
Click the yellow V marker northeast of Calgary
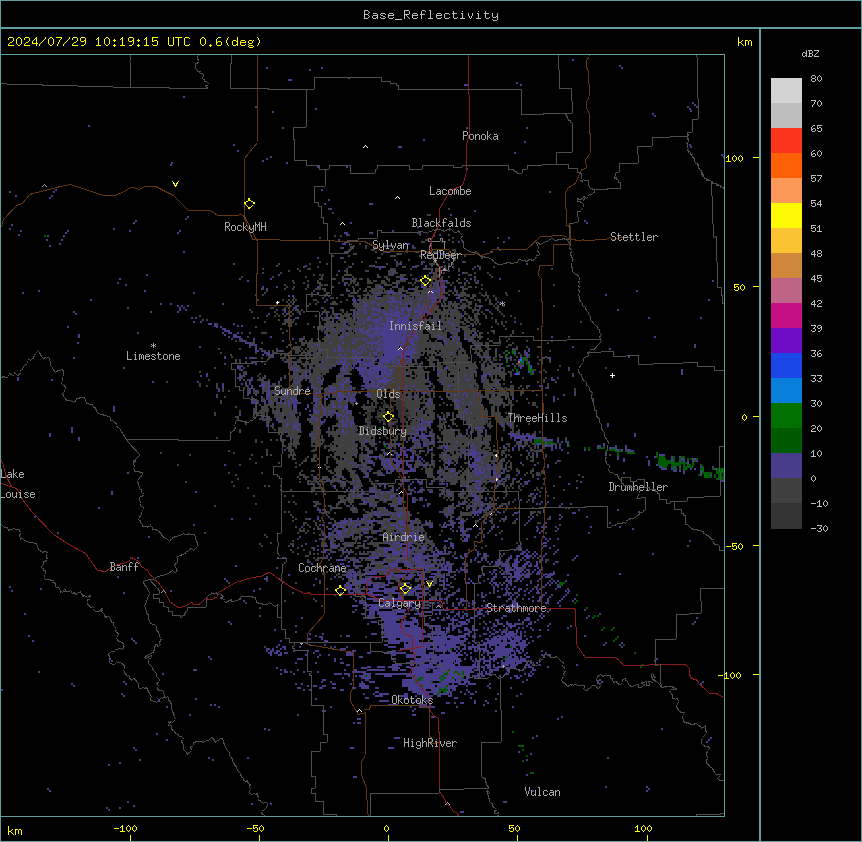429,584
